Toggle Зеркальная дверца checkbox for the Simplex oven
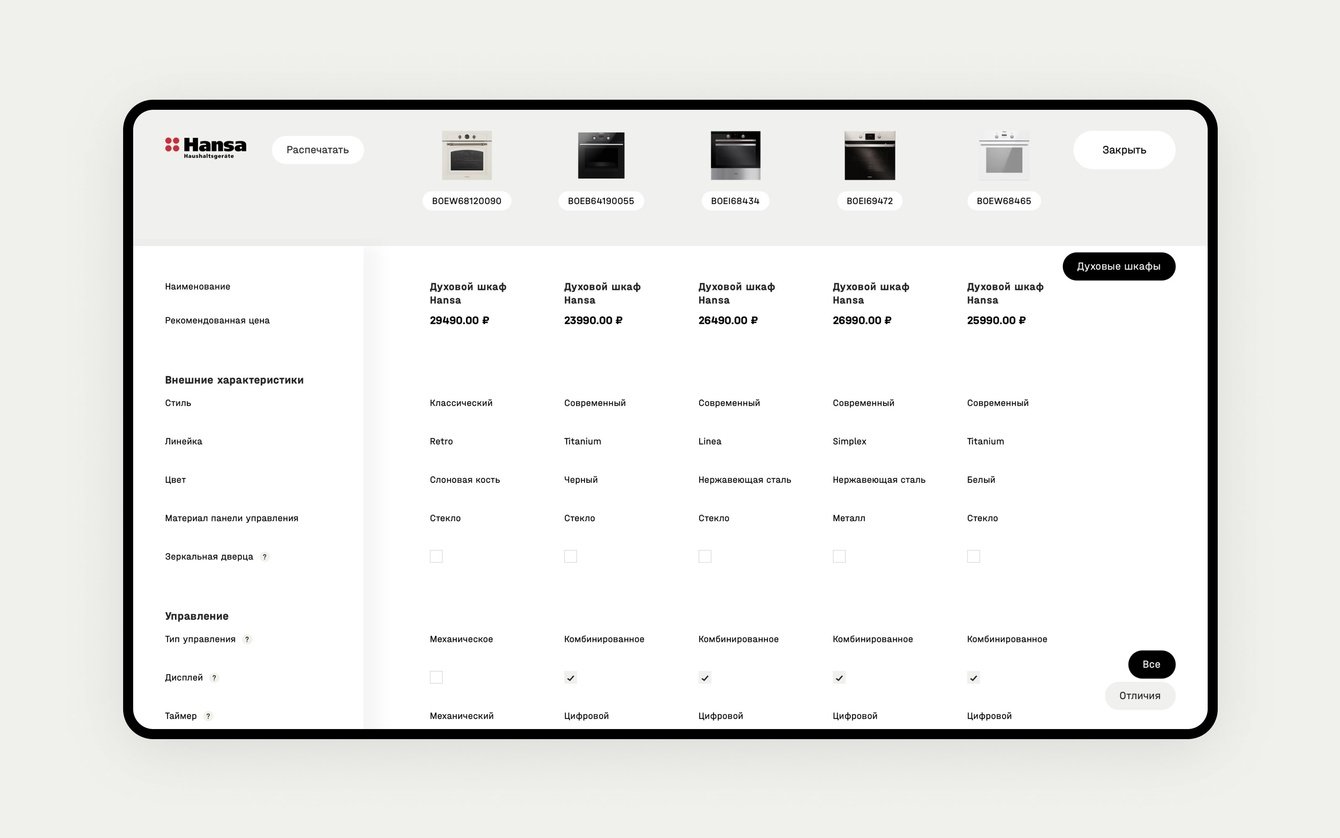 point(839,557)
